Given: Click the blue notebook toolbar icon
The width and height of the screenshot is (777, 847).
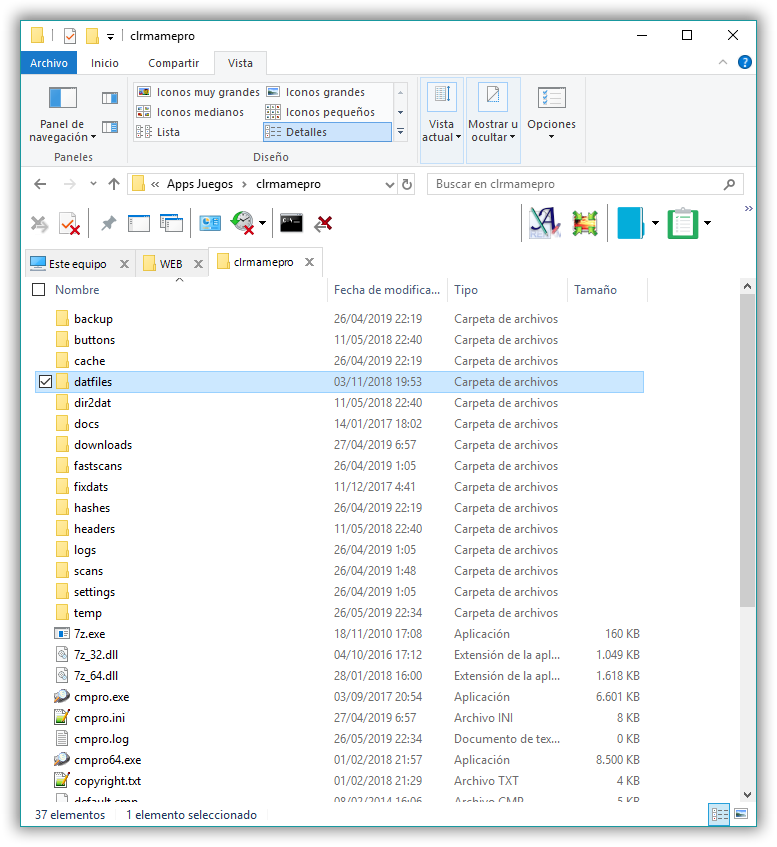Looking at the screenshot, I should click(631, 223).
